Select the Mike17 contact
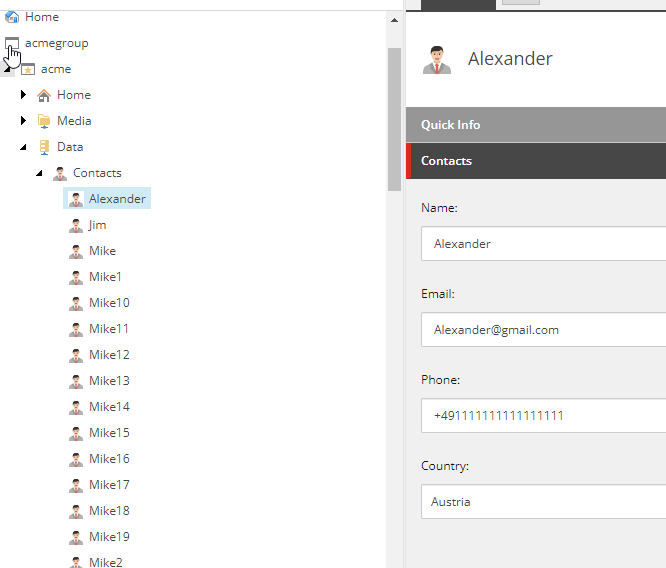 [x=109, y=485]
